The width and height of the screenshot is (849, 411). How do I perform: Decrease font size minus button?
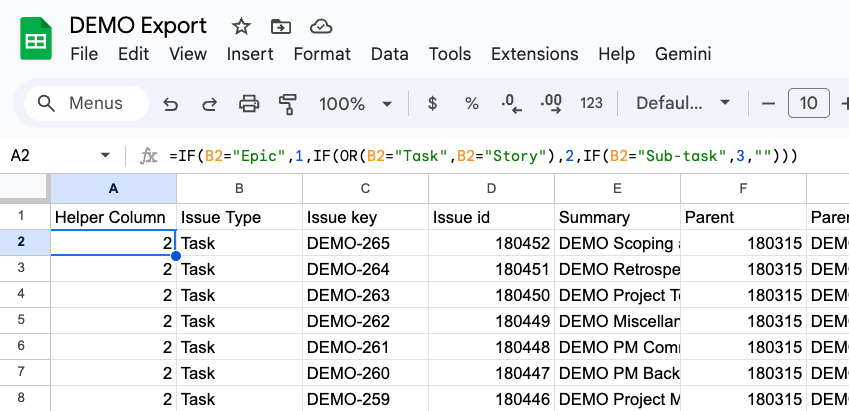[x=768, y=103]
